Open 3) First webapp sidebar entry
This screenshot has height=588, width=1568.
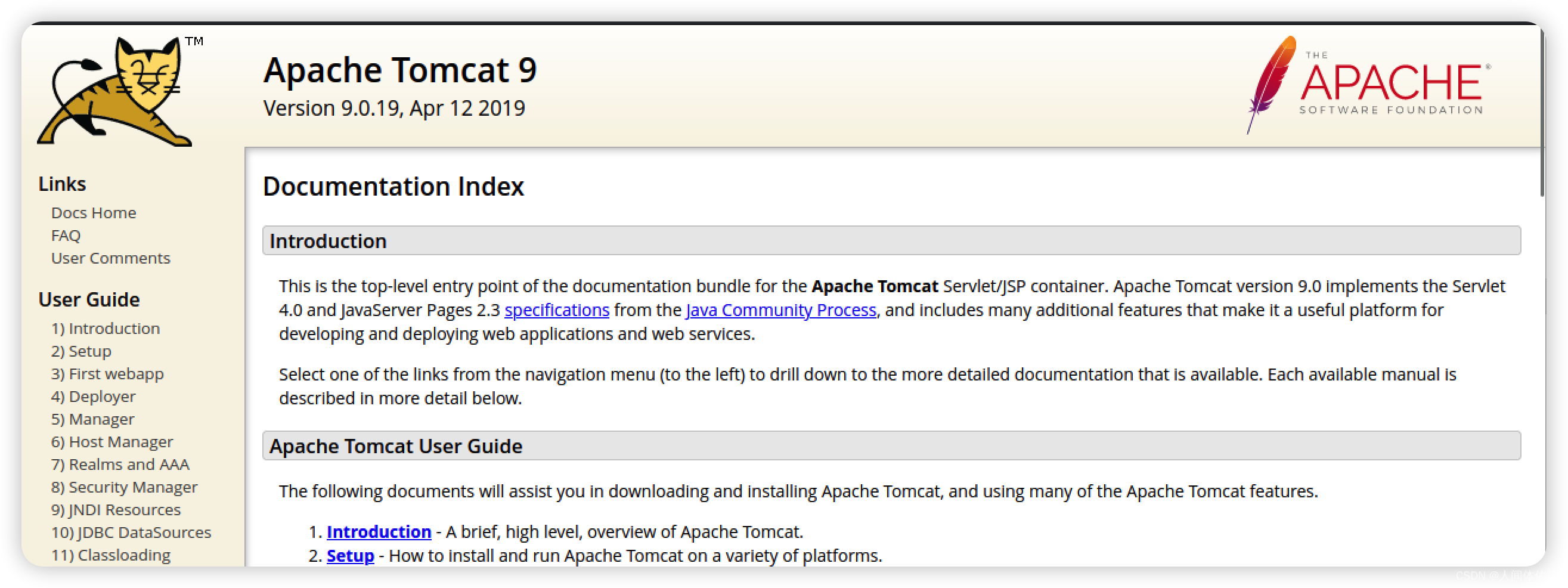(108, 373)
